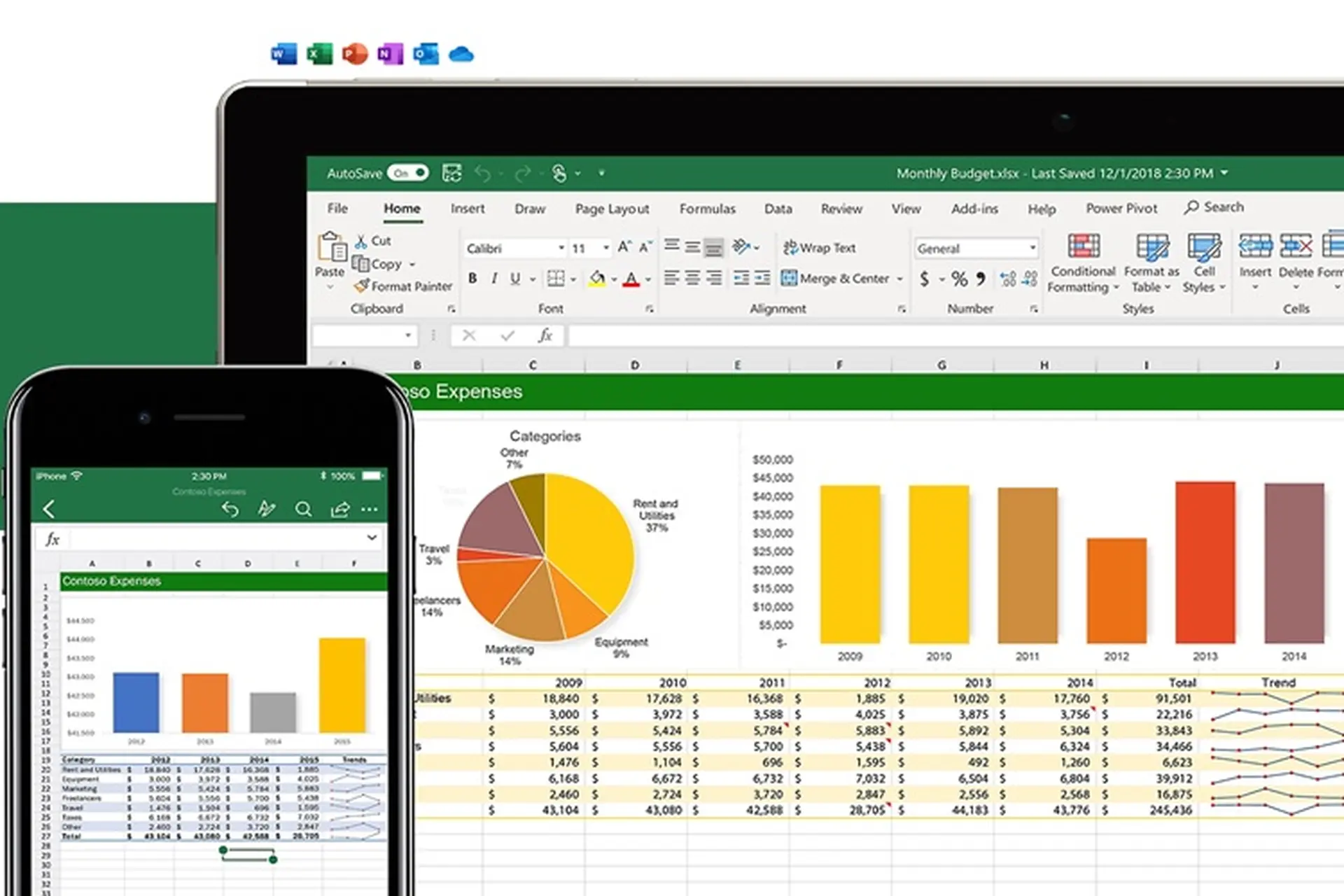
Task: Toggle bold formatting
Action: tap(472, 278)
